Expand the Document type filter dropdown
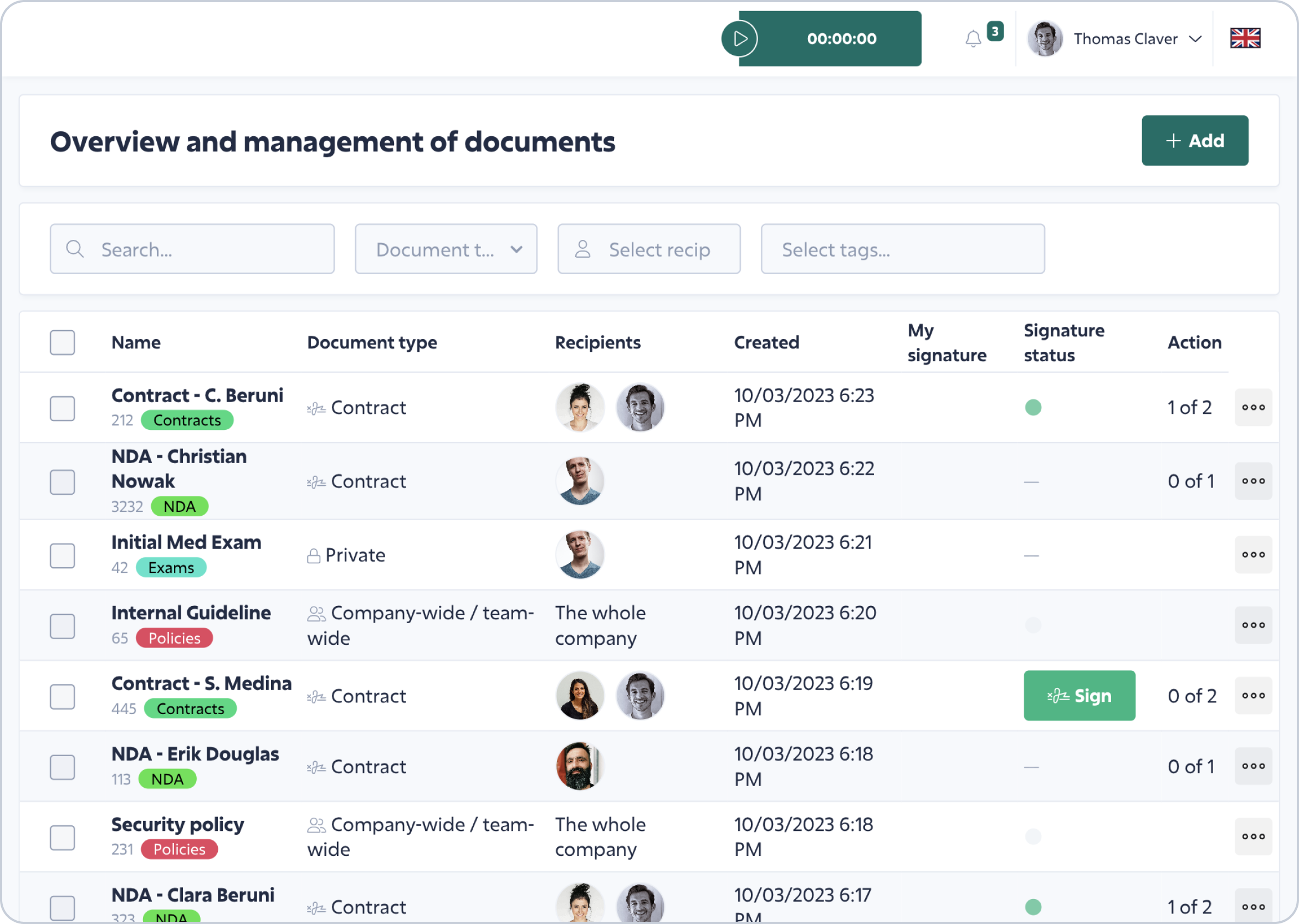Viewport: 1299px width, 924px height. pos(446,249)
